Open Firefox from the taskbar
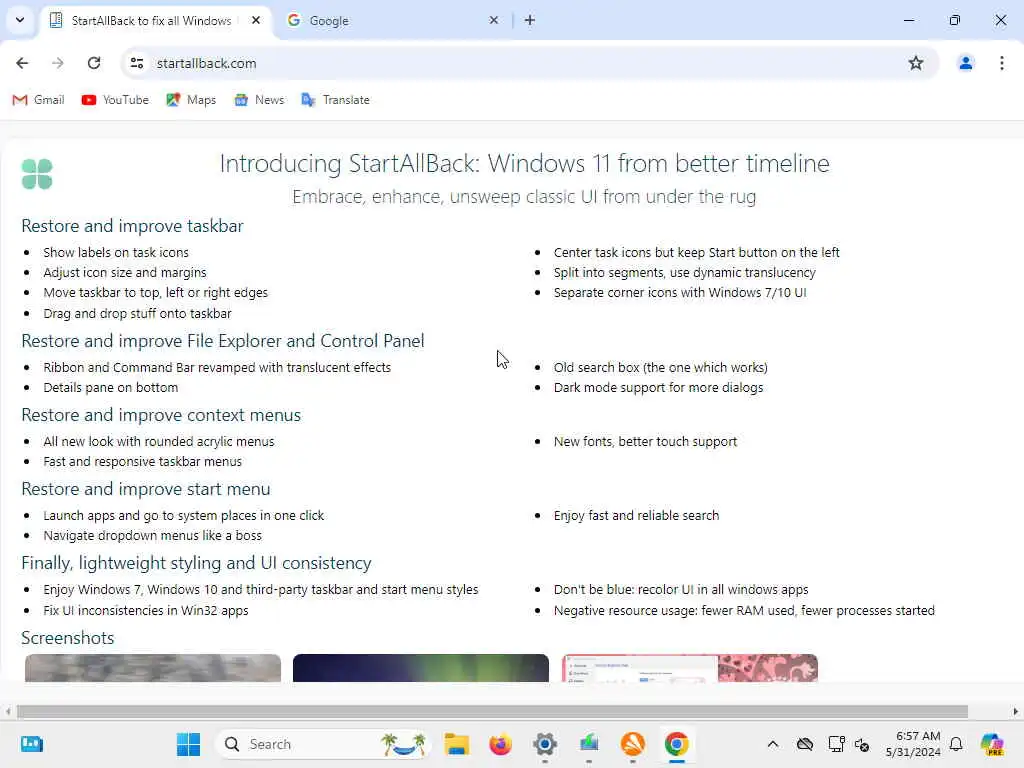Viewport: 1024px width, 768px height. pyautogui.click(x=500, y=744)
